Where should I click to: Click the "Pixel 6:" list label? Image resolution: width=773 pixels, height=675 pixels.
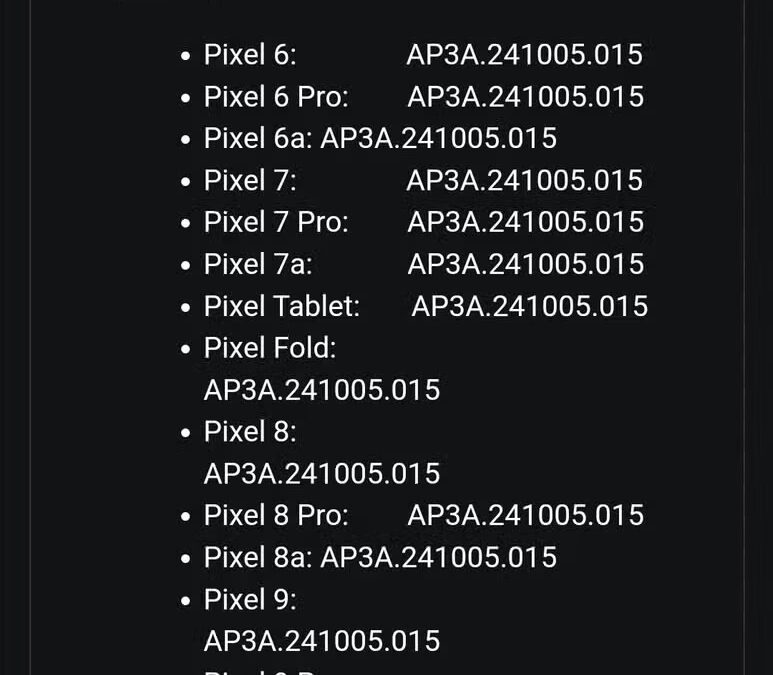point(250,55)
